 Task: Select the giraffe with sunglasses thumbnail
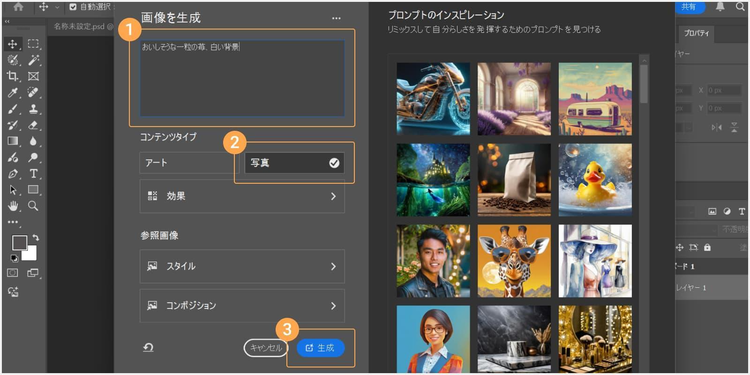pos(514,261)
